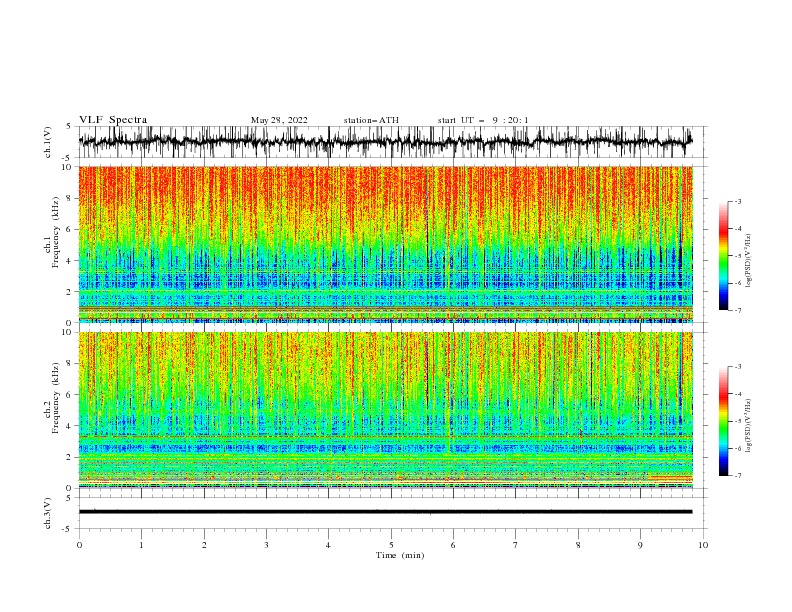Click the "ch.1(V)" axis label

[48, 142]
